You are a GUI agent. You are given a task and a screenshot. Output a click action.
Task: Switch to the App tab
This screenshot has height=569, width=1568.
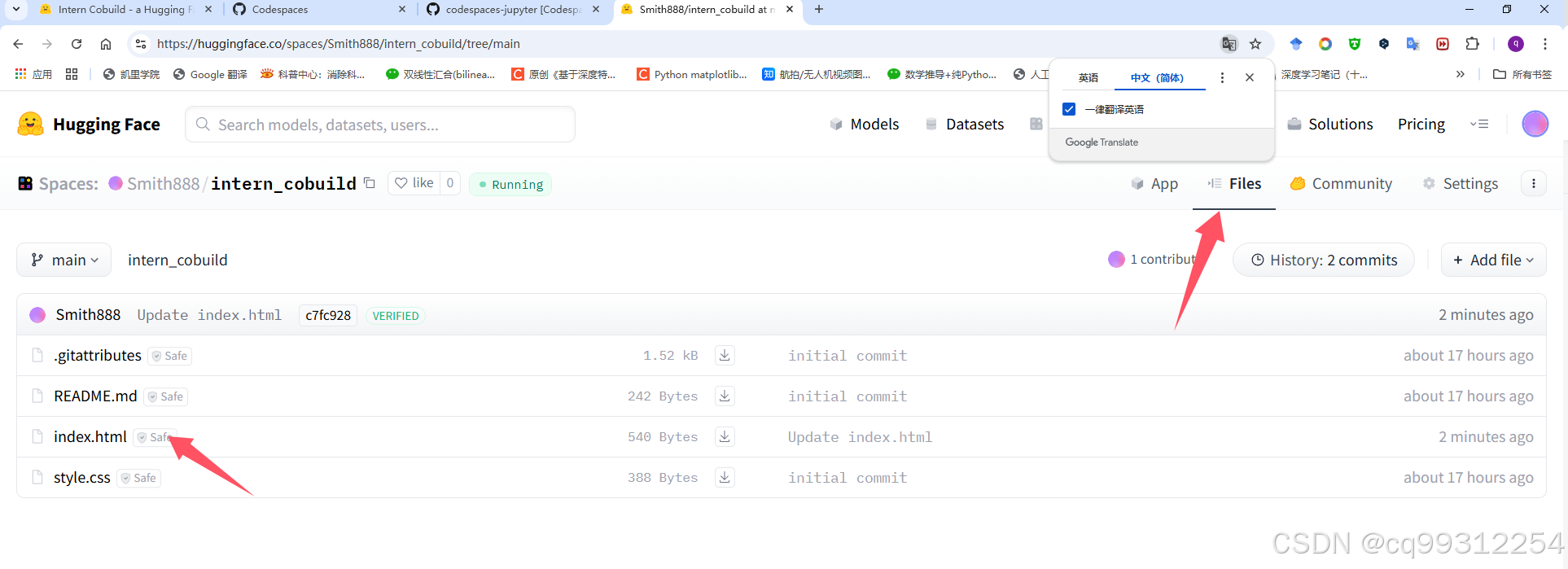click(1154, 183)
